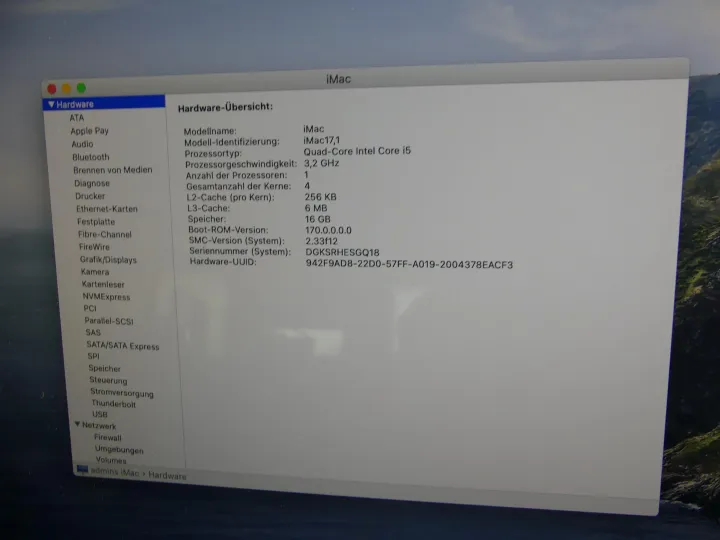Select Parallel-SCSI in the sidebar

point(109,321)
